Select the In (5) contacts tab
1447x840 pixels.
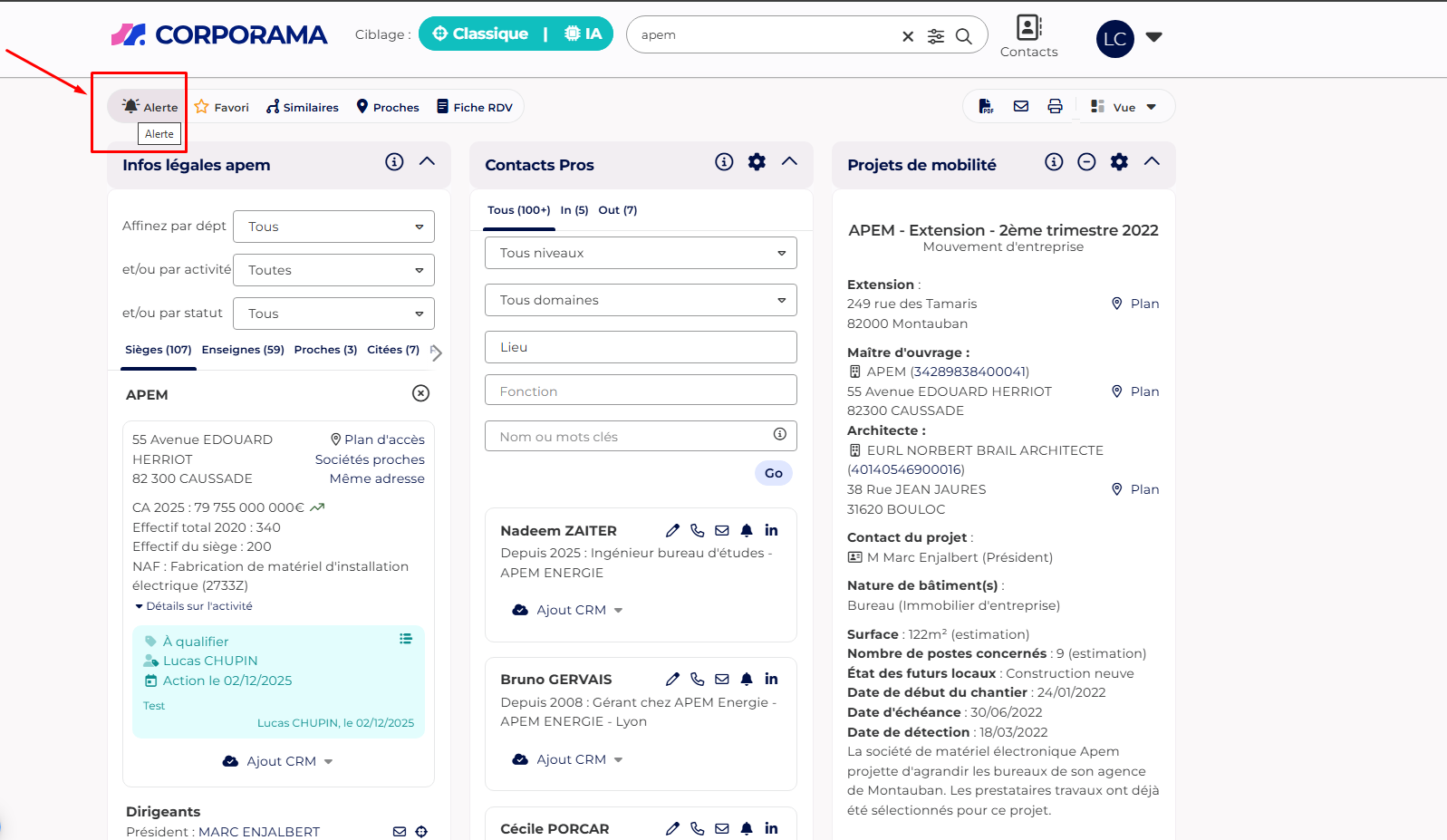574,210
